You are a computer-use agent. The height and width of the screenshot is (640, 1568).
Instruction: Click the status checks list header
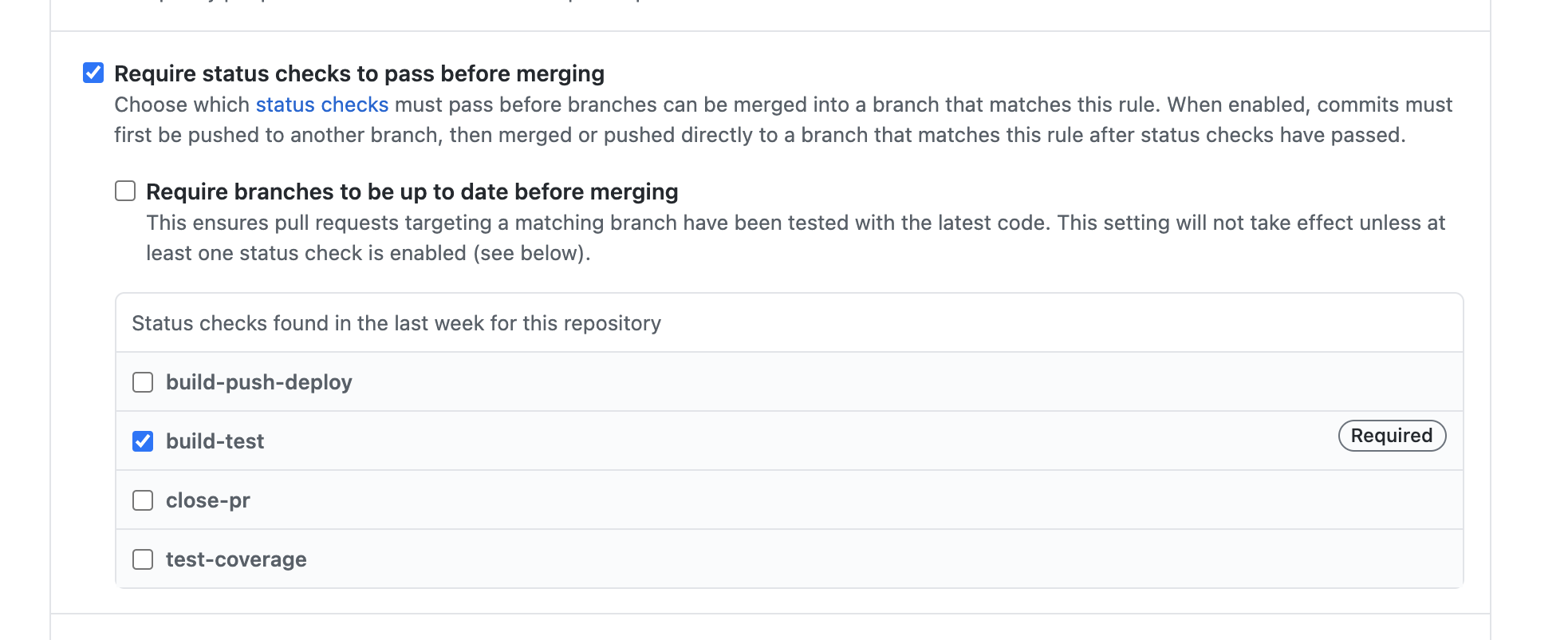click(x=396, y=323)
